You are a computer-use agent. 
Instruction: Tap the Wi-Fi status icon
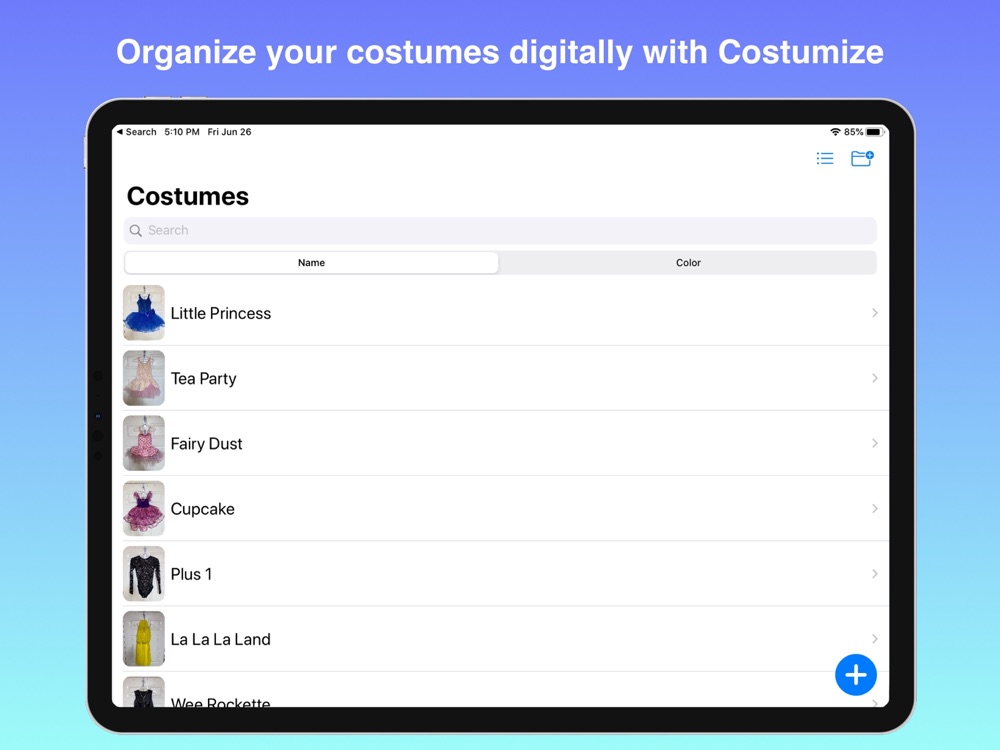click(835, 132)
